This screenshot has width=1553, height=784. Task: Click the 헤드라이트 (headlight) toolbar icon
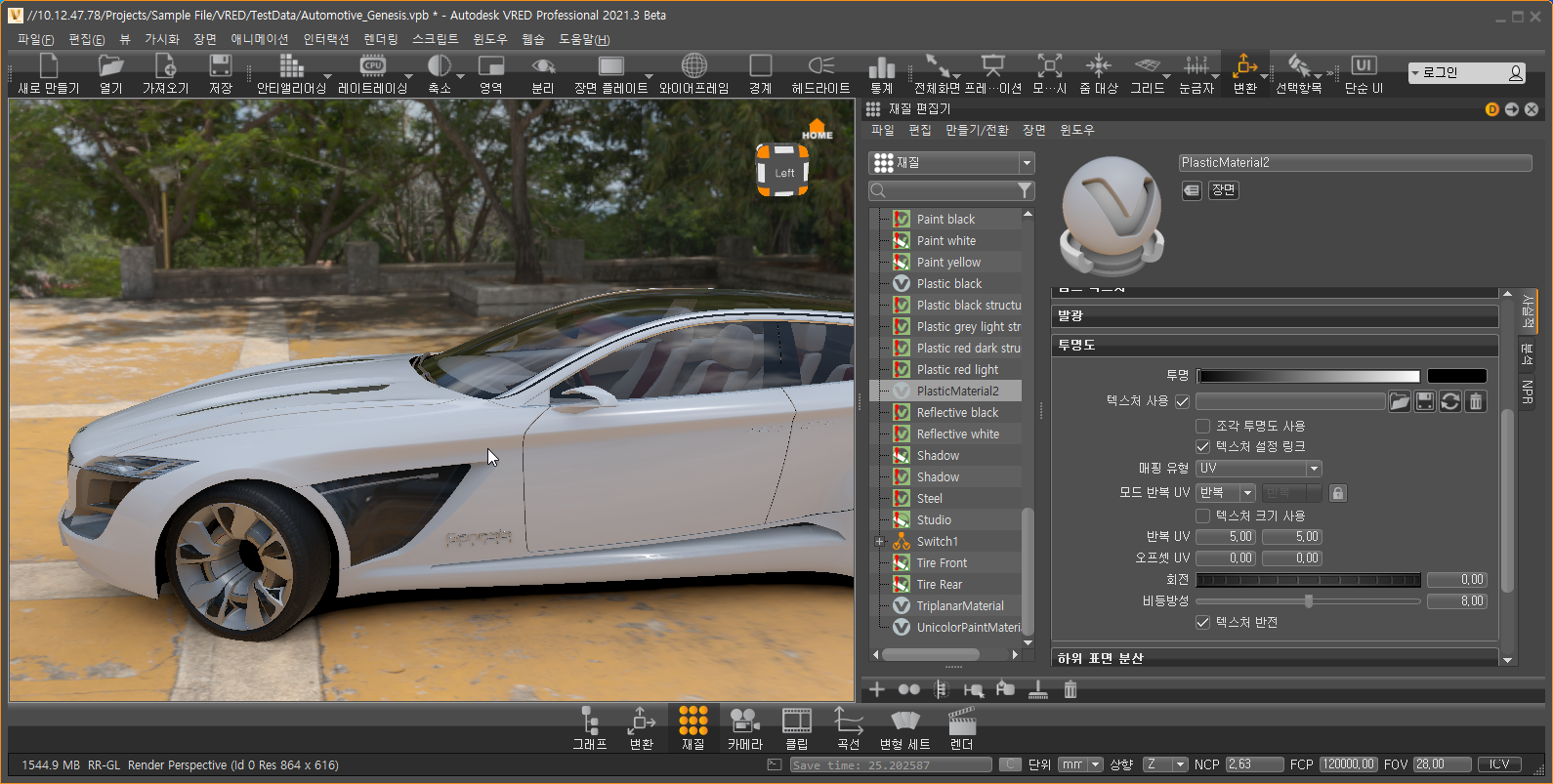820,73
